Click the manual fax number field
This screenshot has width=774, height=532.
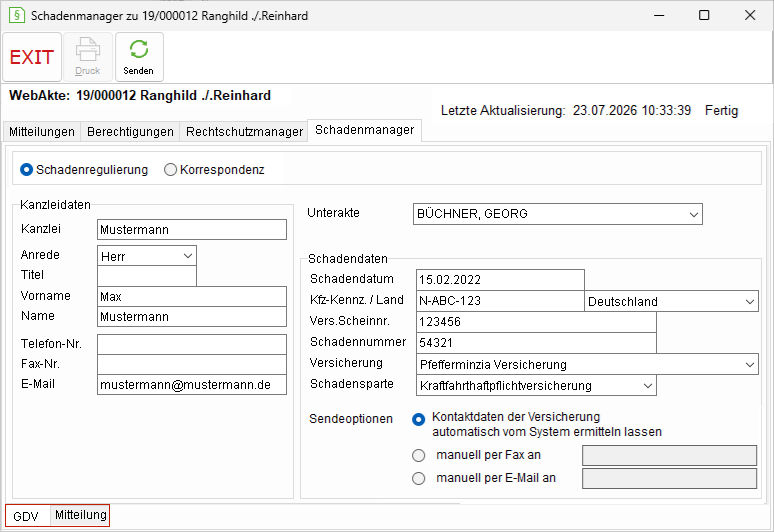(x=669, y=456)
